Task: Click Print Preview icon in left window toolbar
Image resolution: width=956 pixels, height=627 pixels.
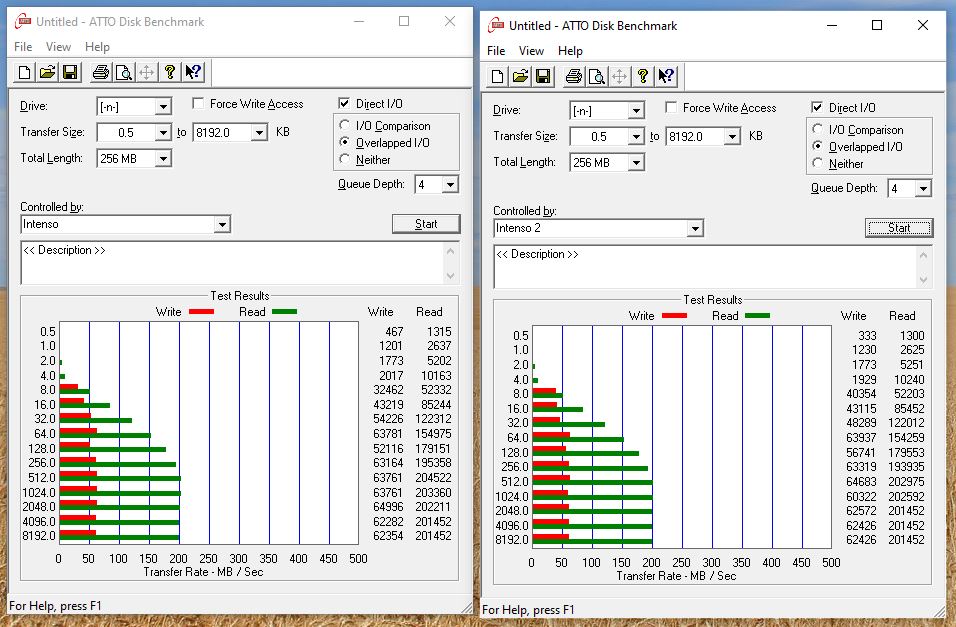Action: click(x=124, y=73)
